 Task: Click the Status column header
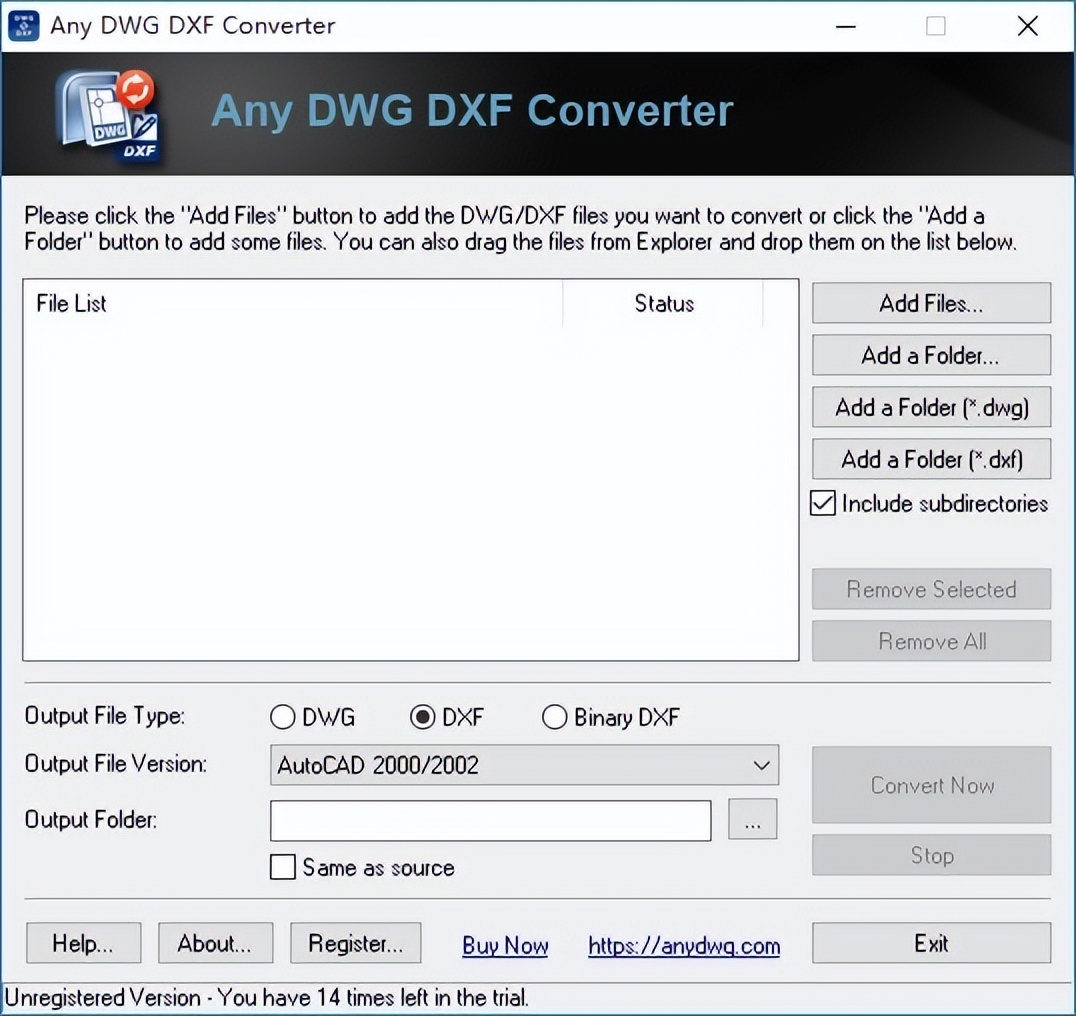663,303
